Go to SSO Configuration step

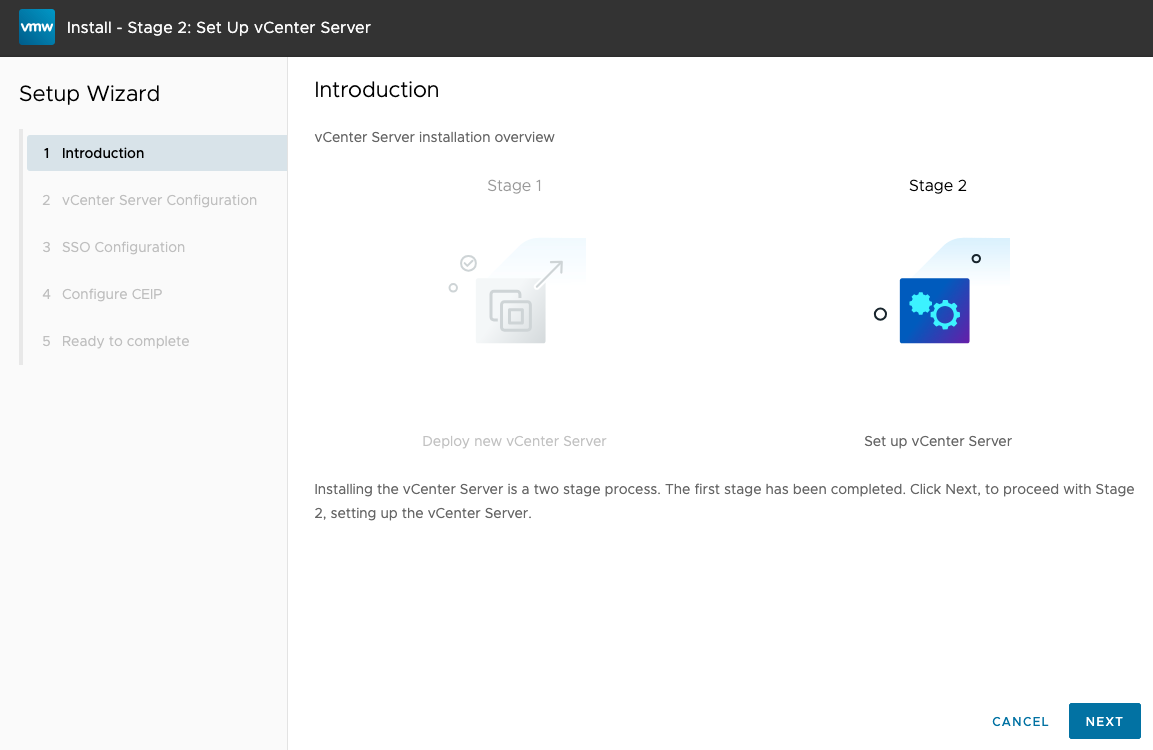[157, 247]
